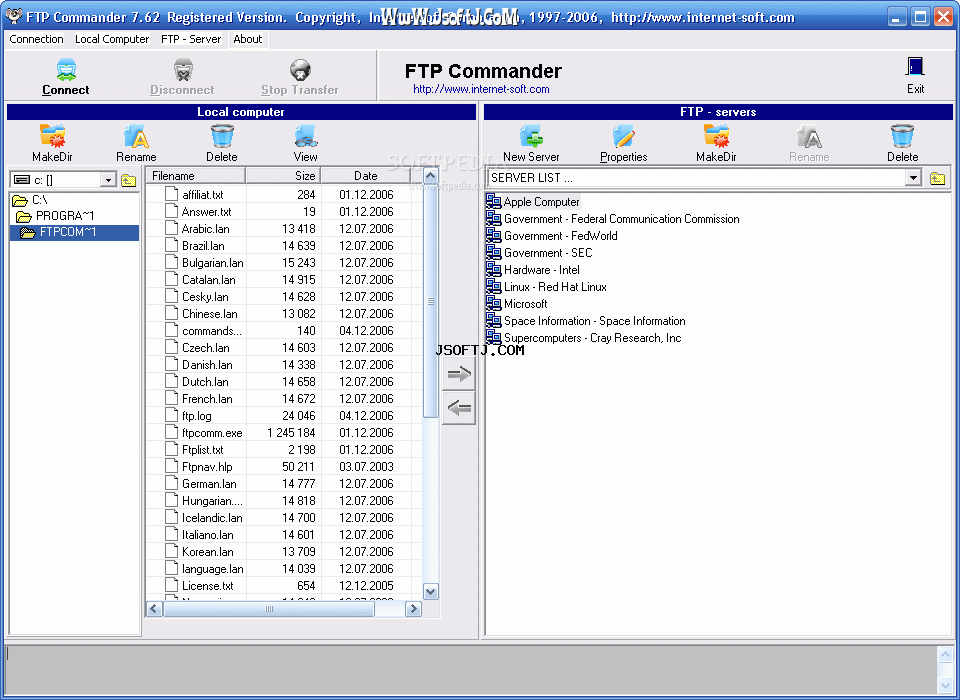Click the View file icon
The width and height of the screenshot is (960, 700).
[x=306, y=136]
